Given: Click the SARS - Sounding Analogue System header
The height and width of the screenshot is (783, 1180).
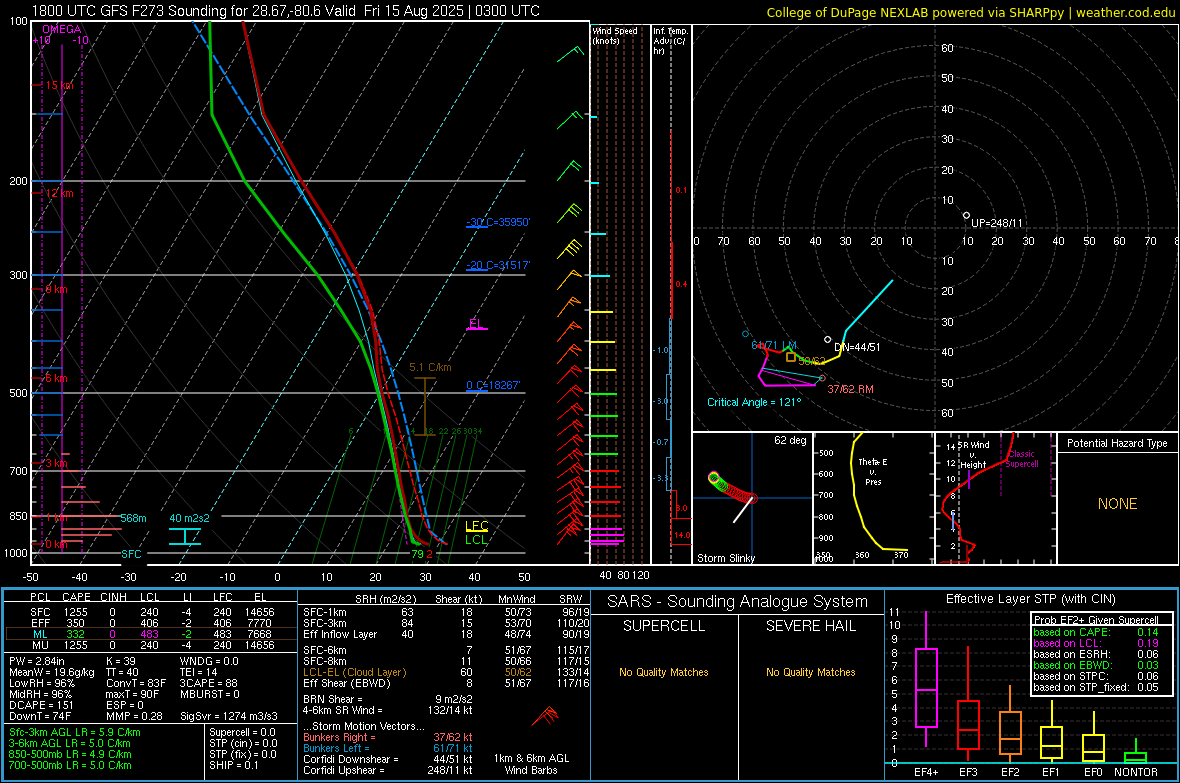Looking at the screenshot, I should (x=737, y=602).
